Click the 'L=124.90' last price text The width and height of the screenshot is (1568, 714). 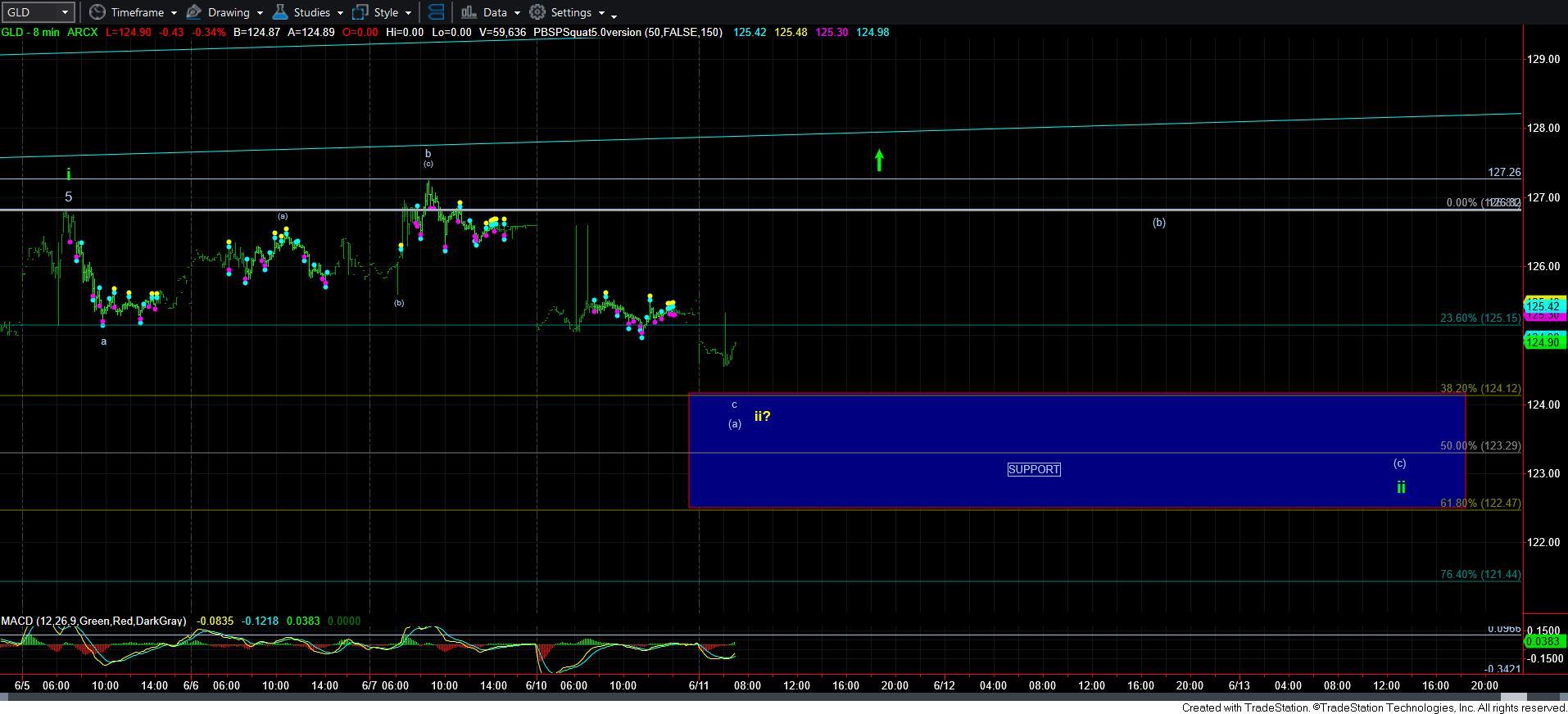[128, 32]
